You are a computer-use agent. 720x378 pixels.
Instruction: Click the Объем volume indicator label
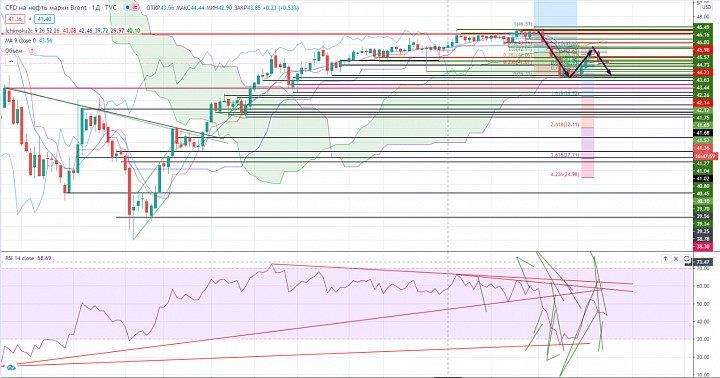[14, 51]
